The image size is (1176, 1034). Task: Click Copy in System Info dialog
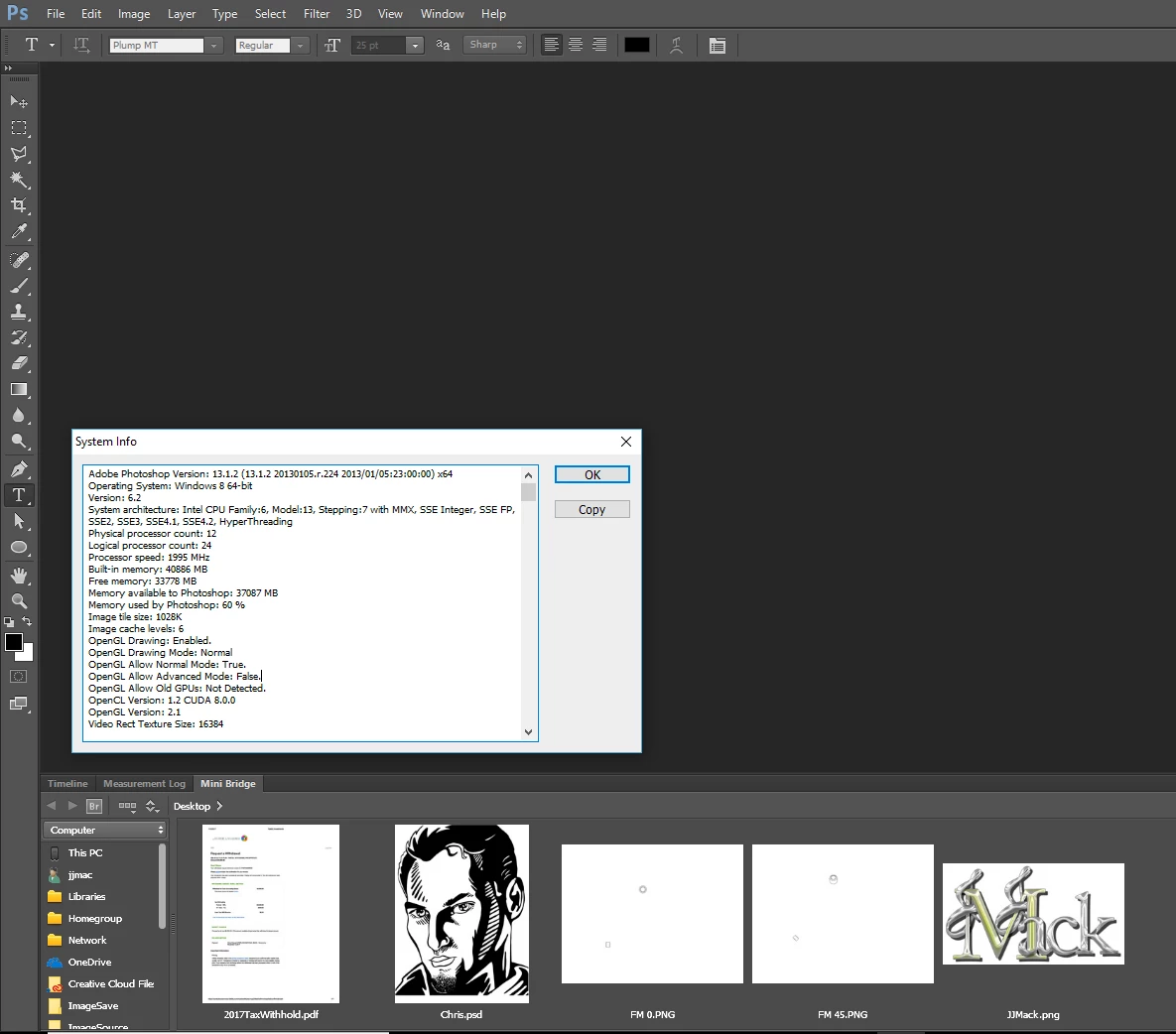(x=591, y=509)
